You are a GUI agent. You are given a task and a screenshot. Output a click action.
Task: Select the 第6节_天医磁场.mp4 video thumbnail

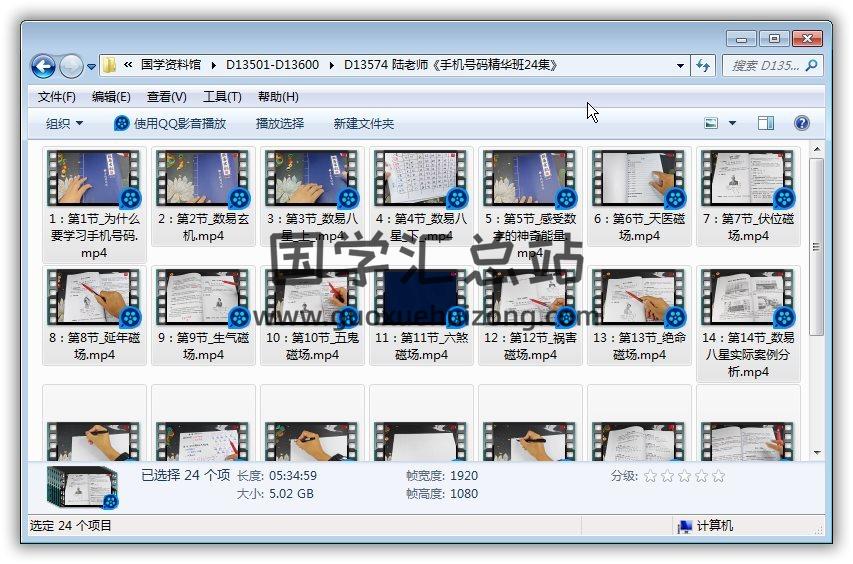point(637,180)
